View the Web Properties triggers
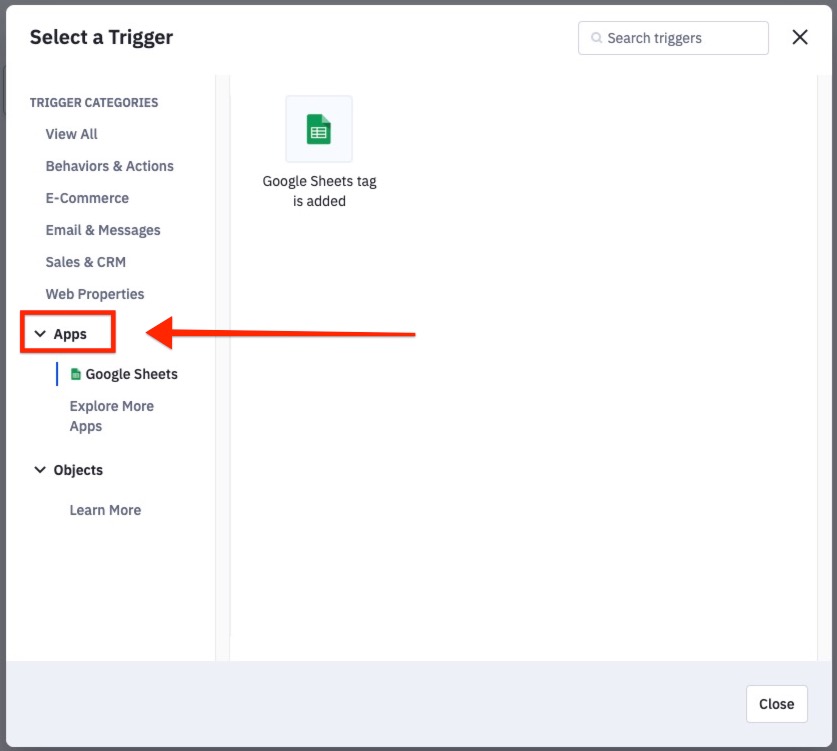837x751 pixels. (94, 293)
